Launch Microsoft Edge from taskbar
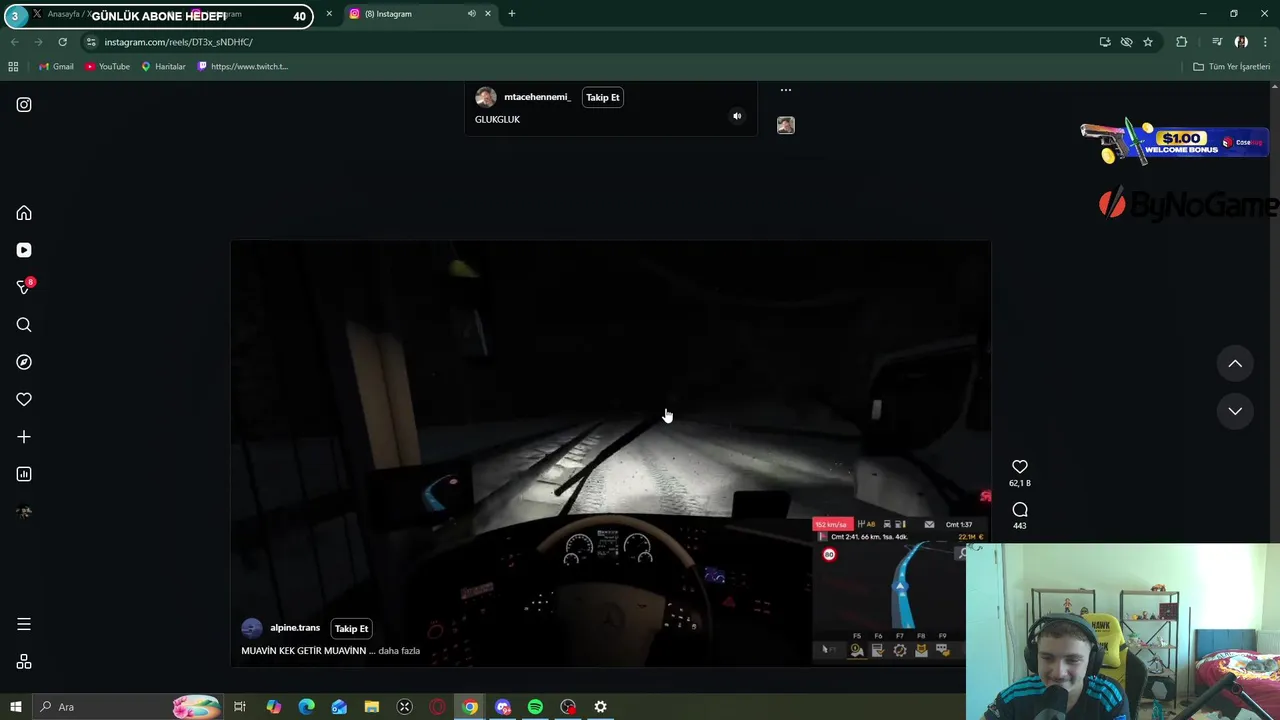1280x720 pixels. tap(306, 707)
